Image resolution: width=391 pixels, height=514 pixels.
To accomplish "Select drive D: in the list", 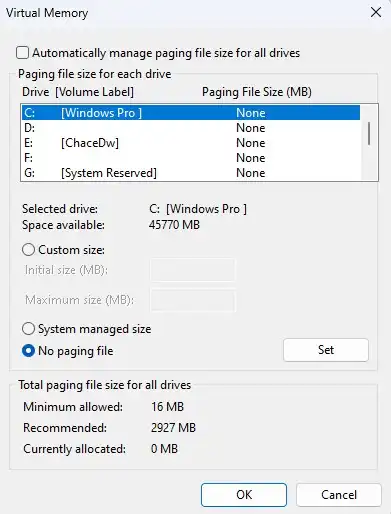I will pyautogui.click(x=191, y=128).
